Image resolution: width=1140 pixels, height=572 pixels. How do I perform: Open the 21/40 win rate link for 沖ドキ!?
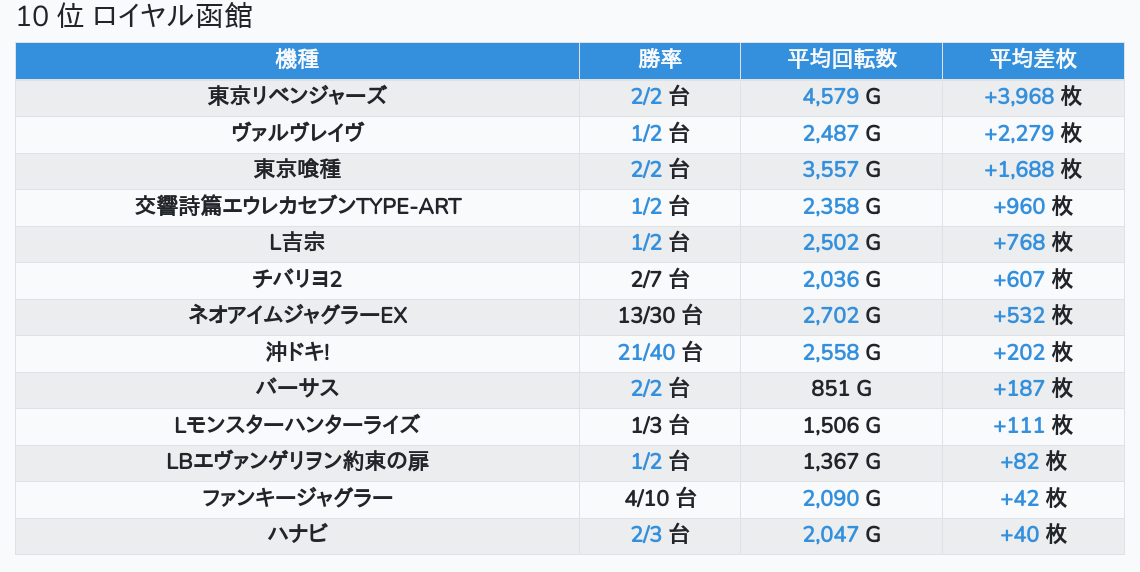[x=646, y=352]
